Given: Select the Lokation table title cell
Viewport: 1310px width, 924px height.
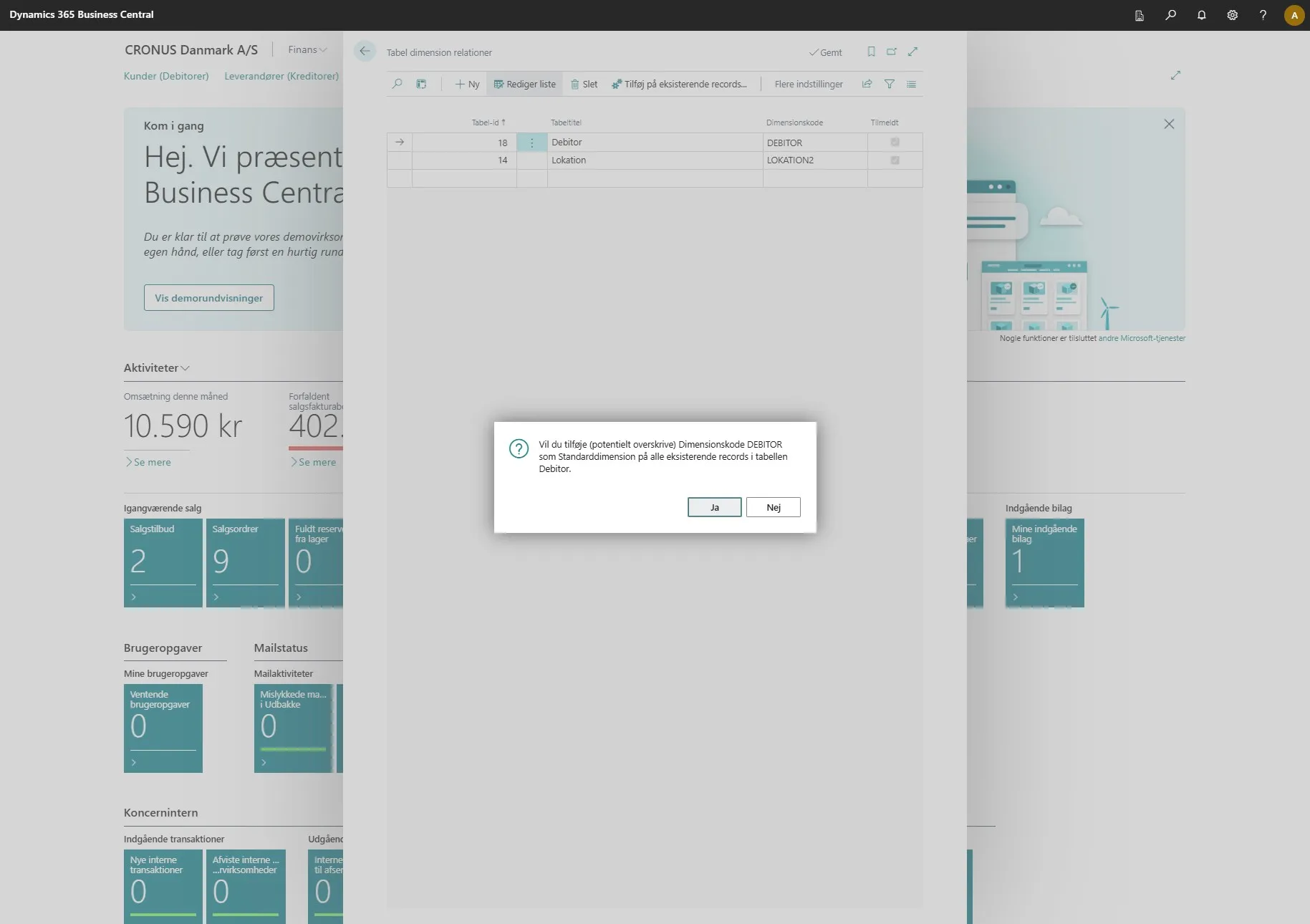Looking at the screenshot, I should [x=655, y=160].
